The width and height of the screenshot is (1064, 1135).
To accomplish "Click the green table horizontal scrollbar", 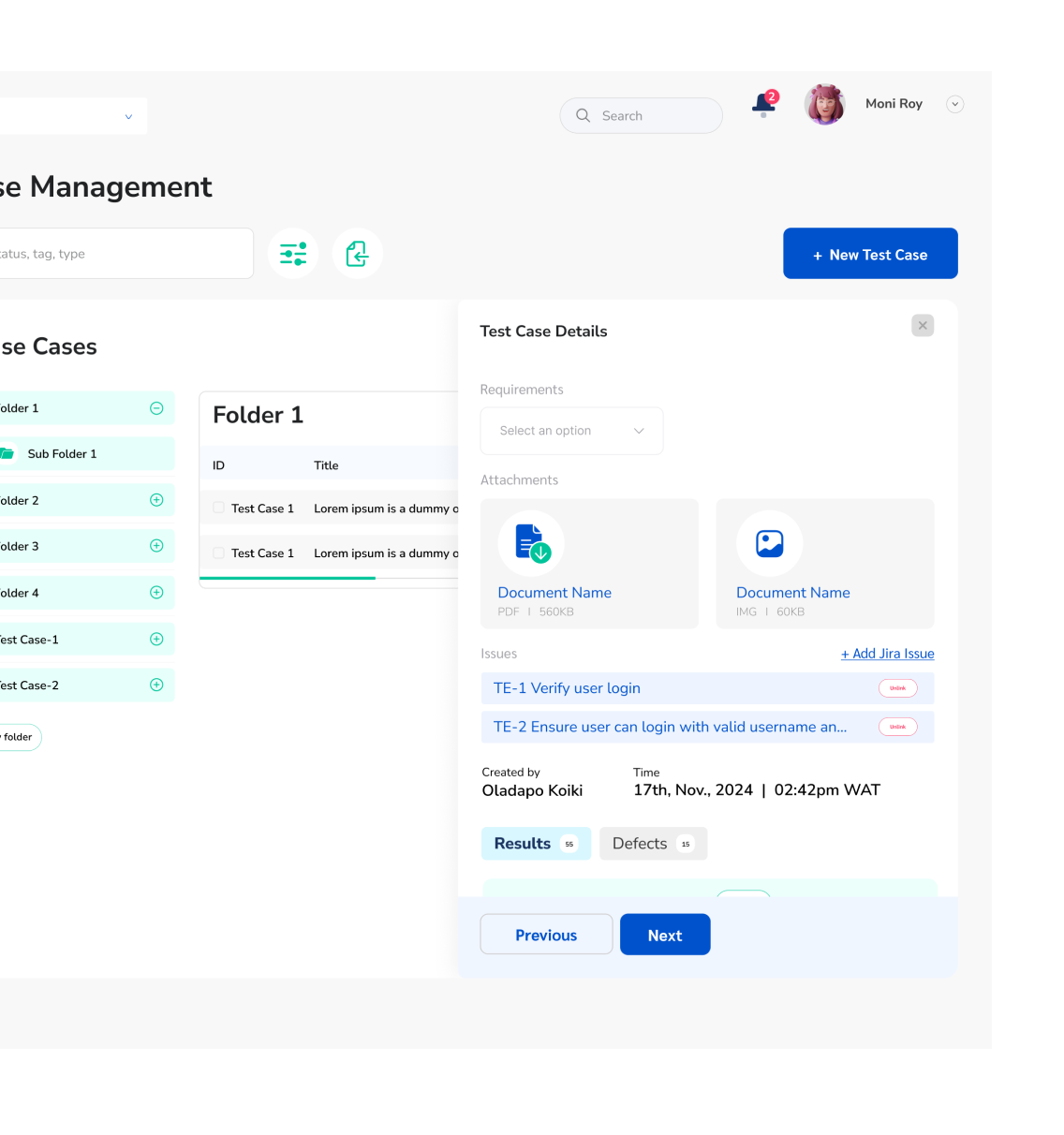I will click(288, 579).
